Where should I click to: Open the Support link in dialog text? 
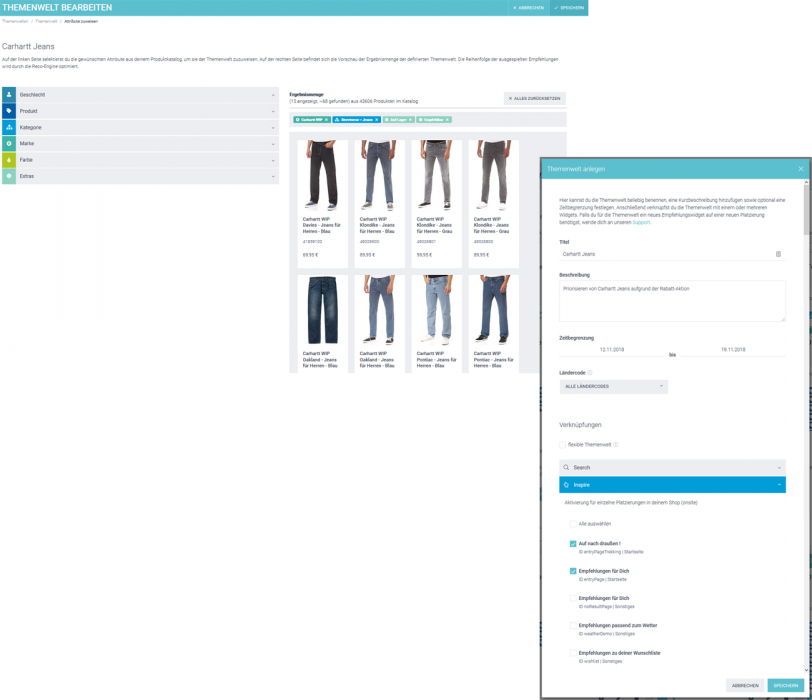pyautogui.click(x=641, y=222)
